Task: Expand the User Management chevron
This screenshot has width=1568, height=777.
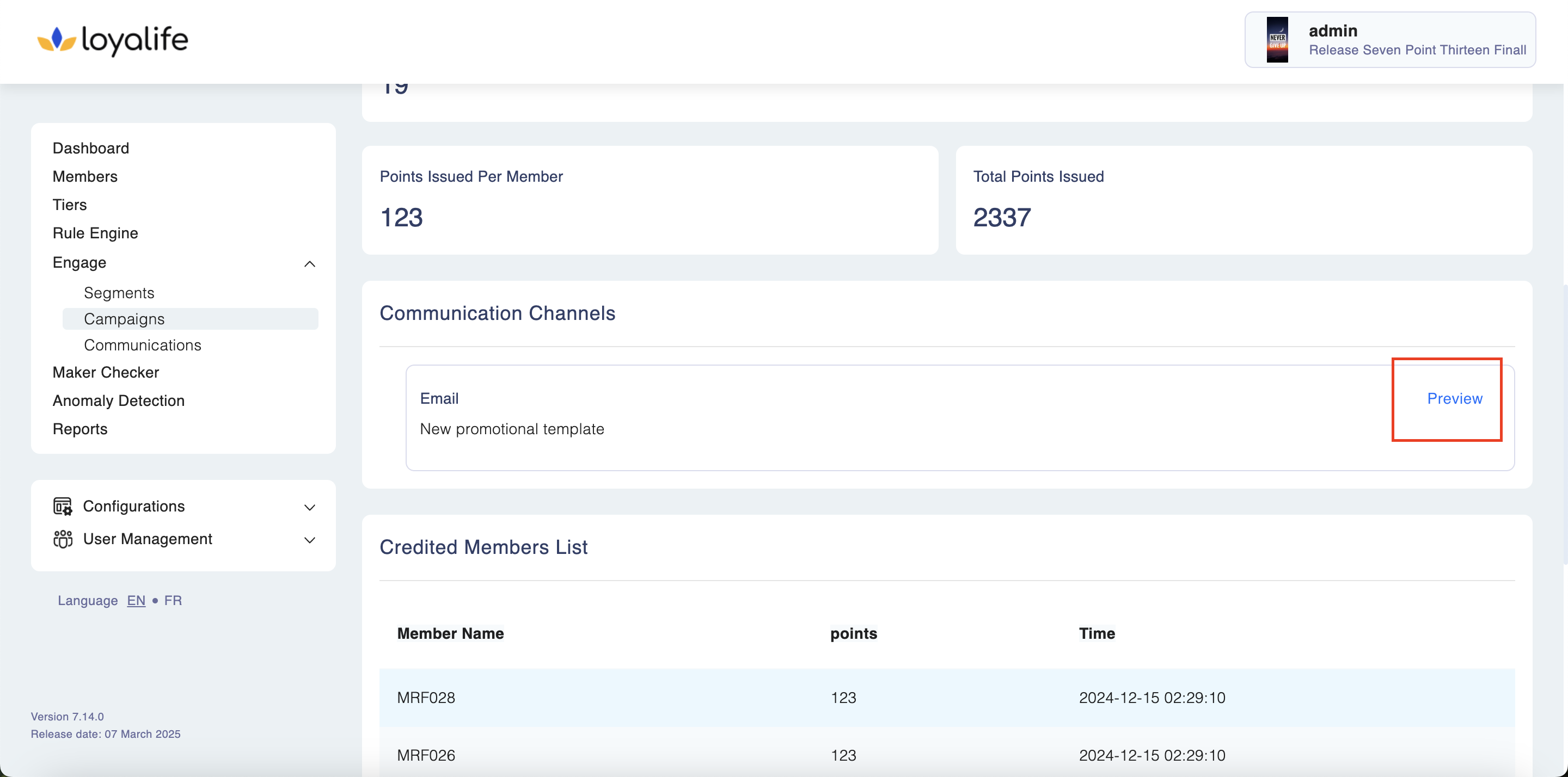Action: click(309, 540)
